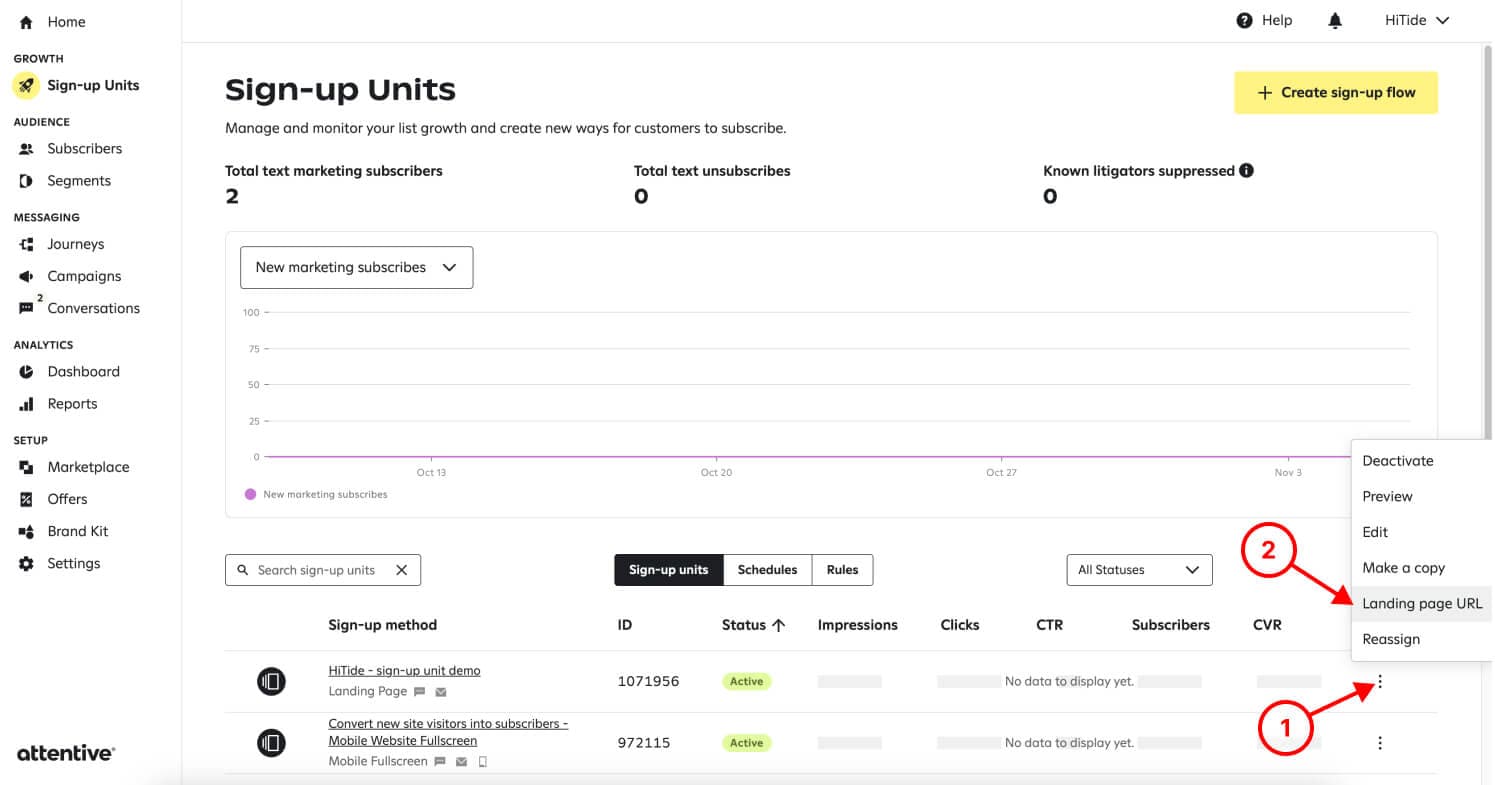Open Brand Kit in the sidebar
This screenshot has width=1495, height=785.
63,530
